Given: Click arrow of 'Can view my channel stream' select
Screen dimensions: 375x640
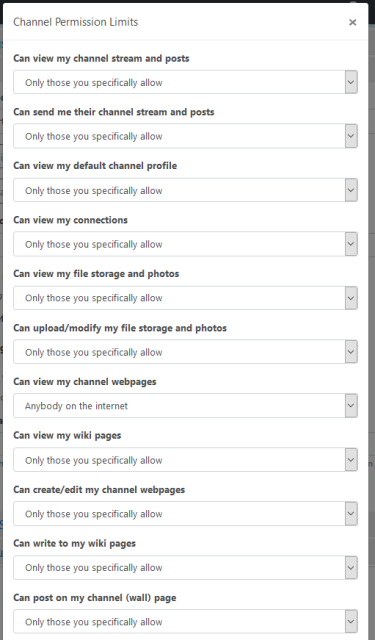Looking at the screenshot, I should (351, 82).
